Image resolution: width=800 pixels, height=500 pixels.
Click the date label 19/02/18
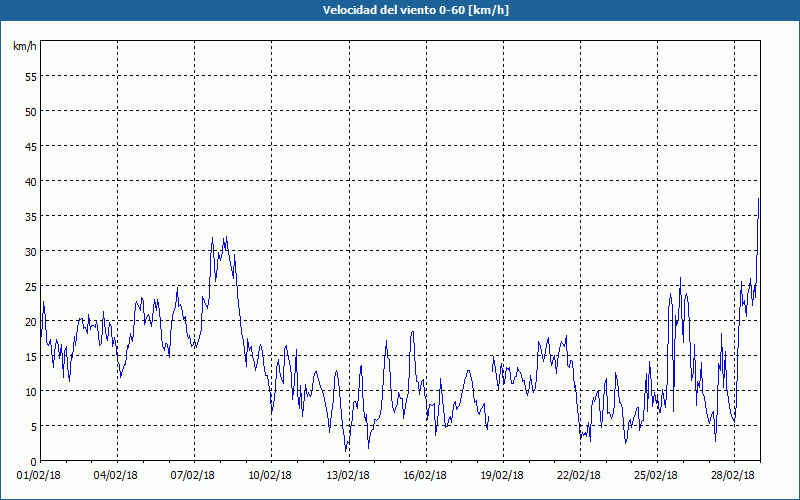point(502,475)
